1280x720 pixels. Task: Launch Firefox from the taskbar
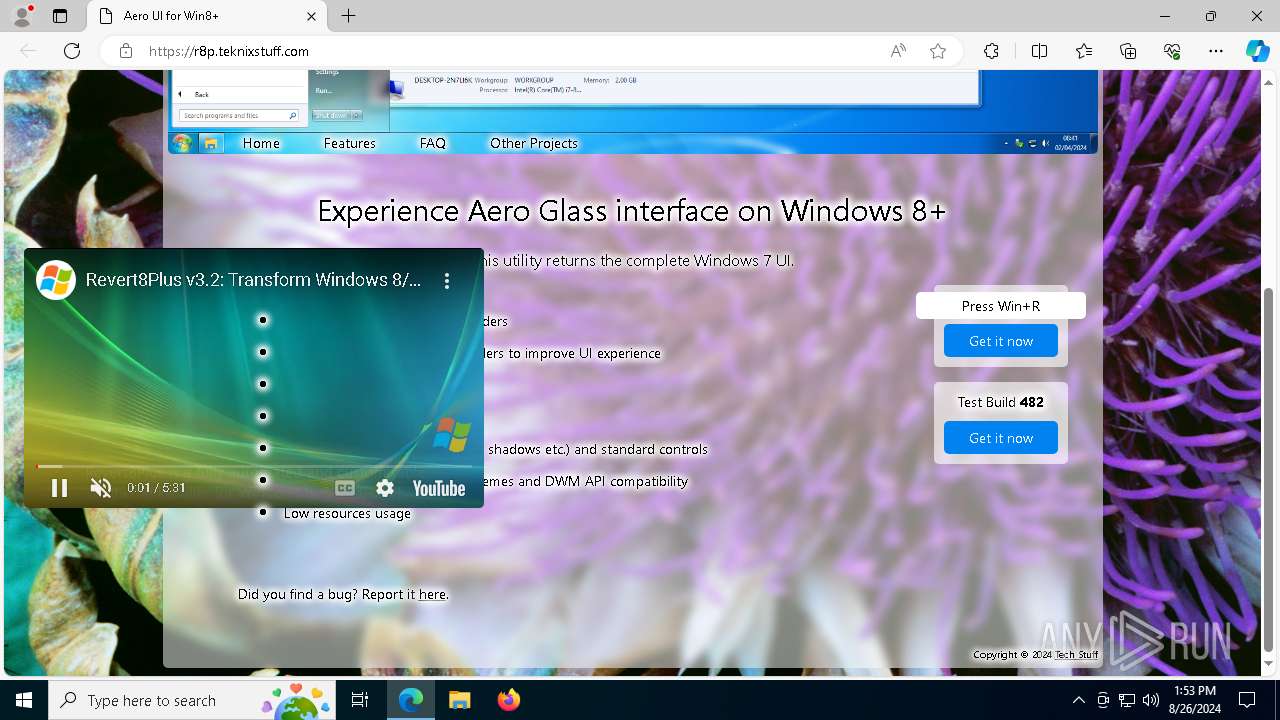[x=508, y=700]
